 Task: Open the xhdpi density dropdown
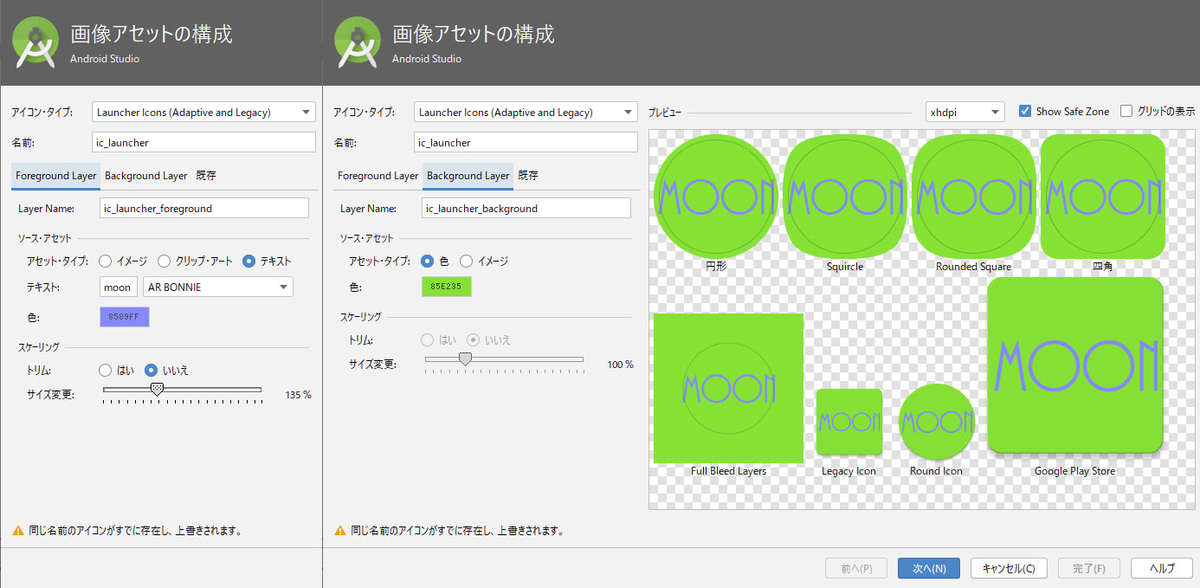964,111
